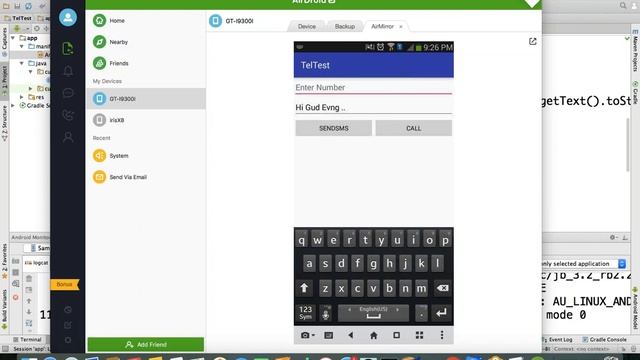640x360 pixels.
Task: Switch to the Device tab
Action: (x=307, y=26)
